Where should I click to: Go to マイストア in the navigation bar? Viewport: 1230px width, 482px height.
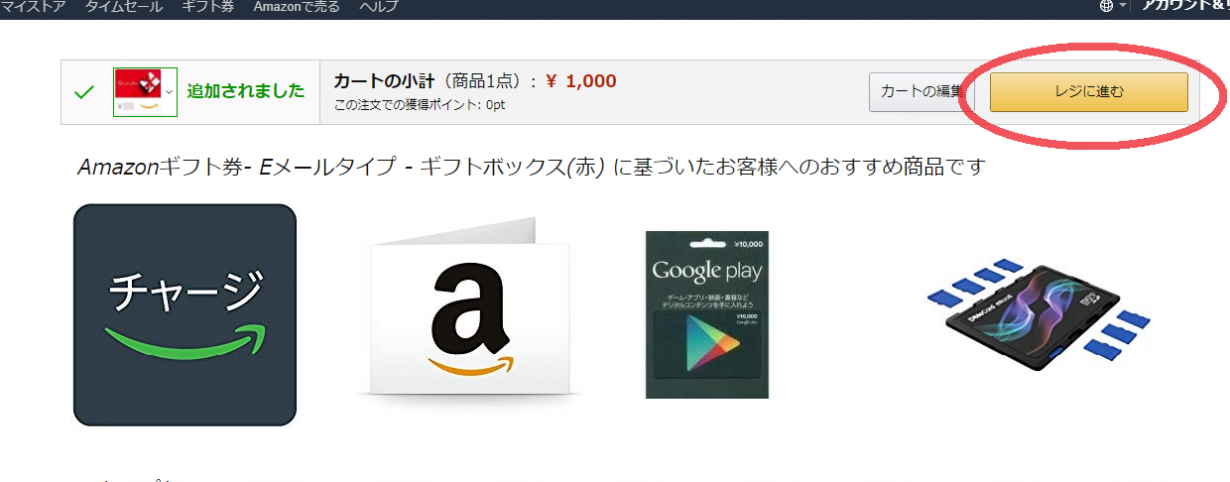pyautogui.click(x=33, y=6)
